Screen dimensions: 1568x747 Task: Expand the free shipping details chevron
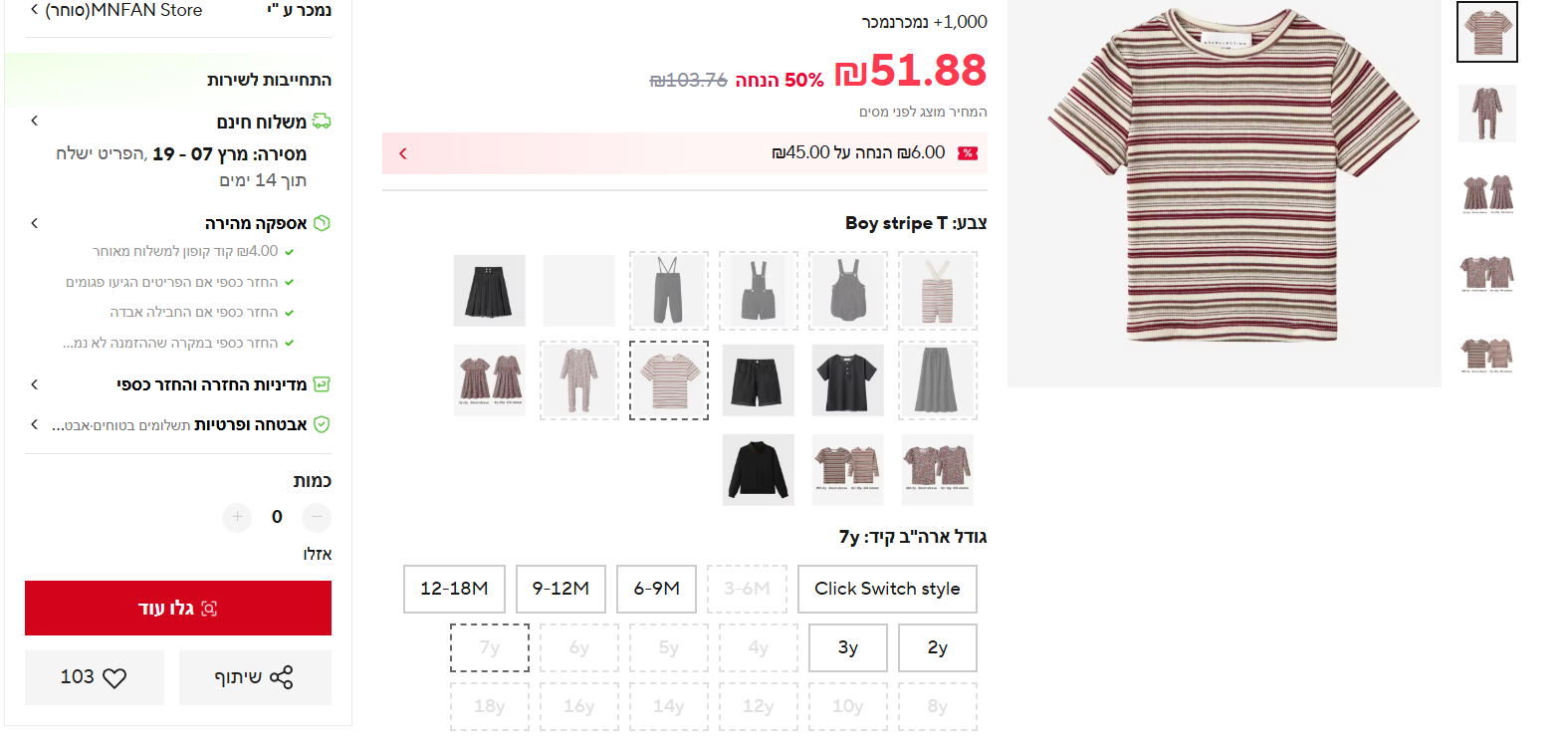pos(35,121)
